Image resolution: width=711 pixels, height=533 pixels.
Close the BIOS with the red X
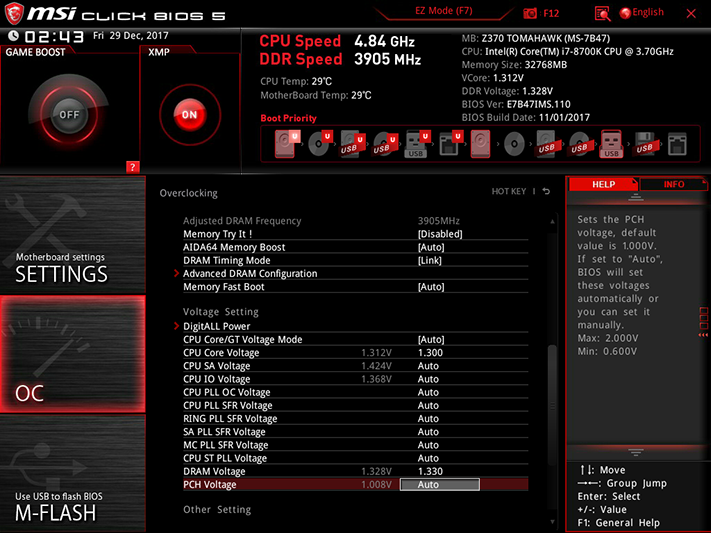click(x=691, y=14)
